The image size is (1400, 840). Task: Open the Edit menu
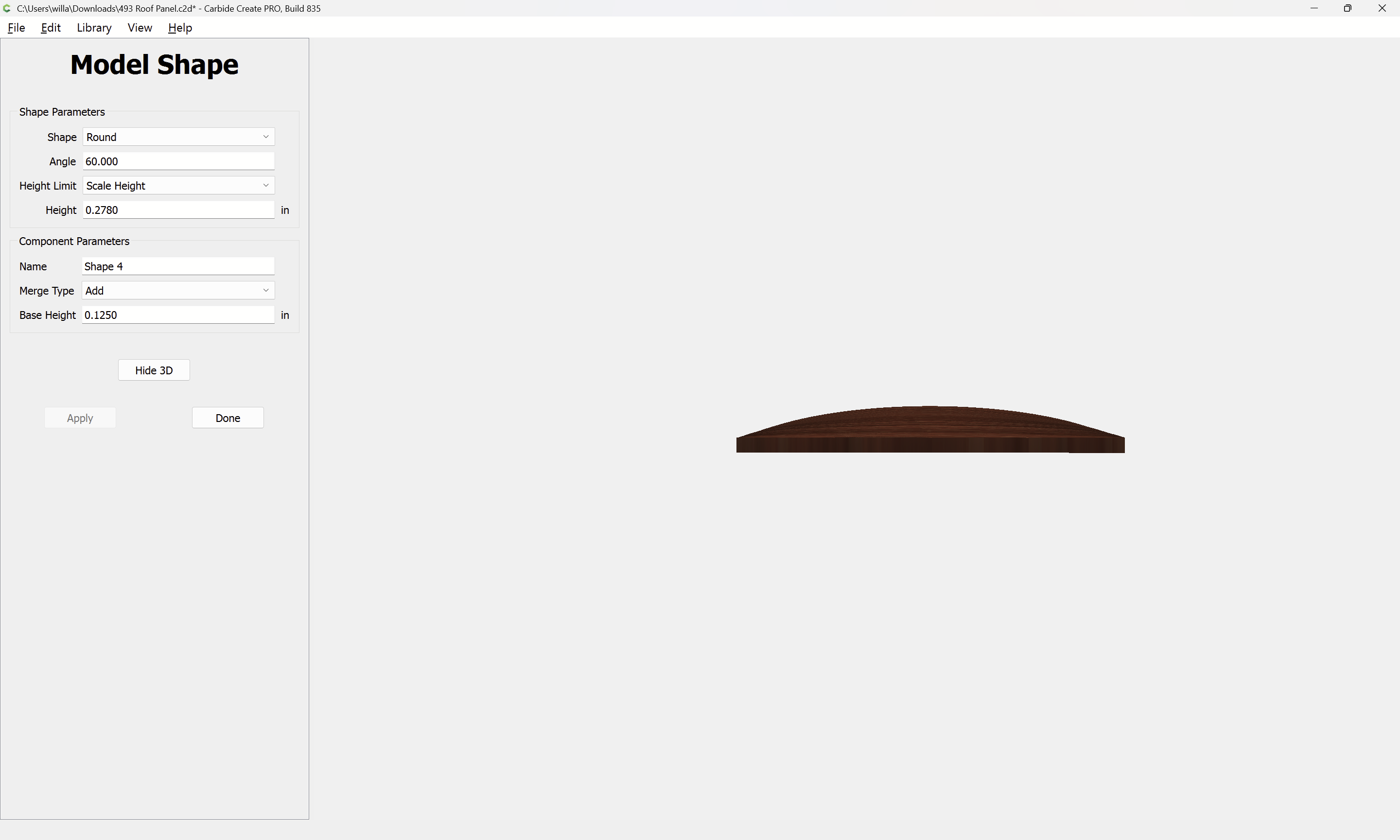coord(51,28)
